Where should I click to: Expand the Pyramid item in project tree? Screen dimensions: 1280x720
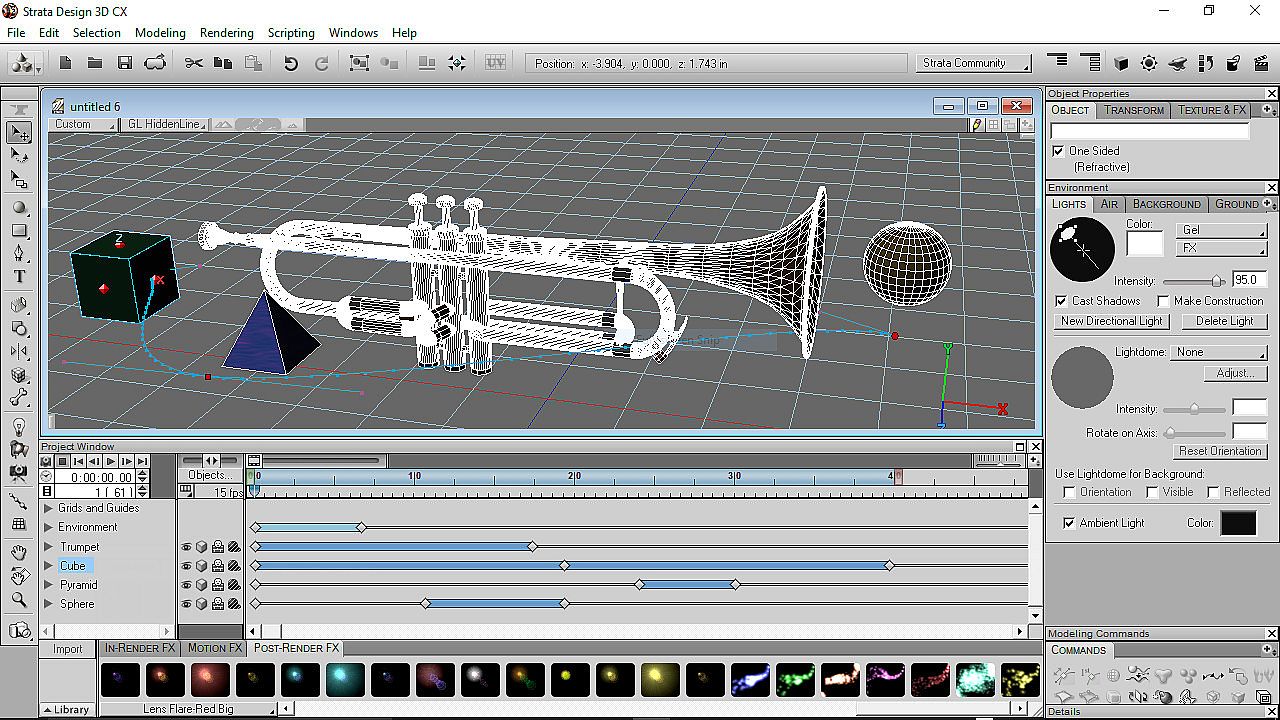pos(48,585)
